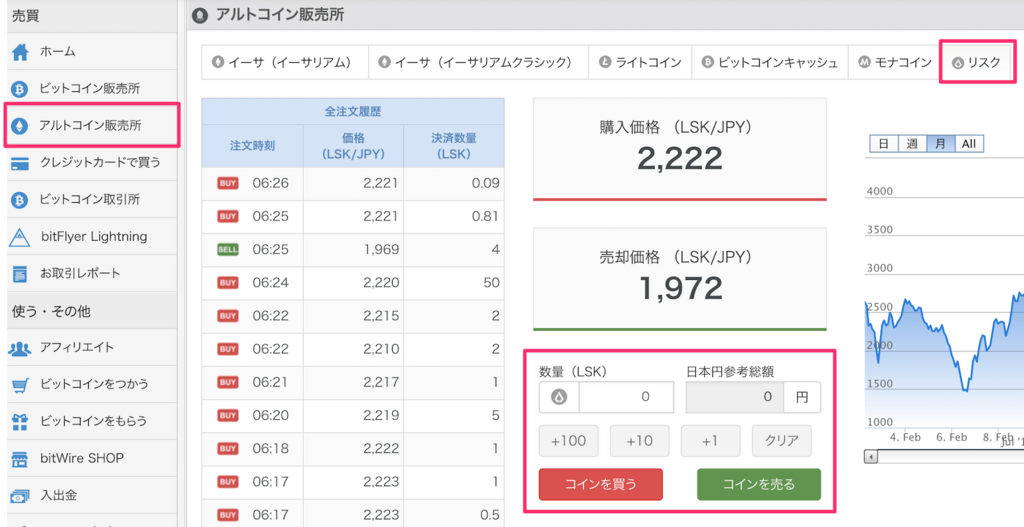Click the Home house icon in sidebar
1024x527 pixels.
(20, 52)
